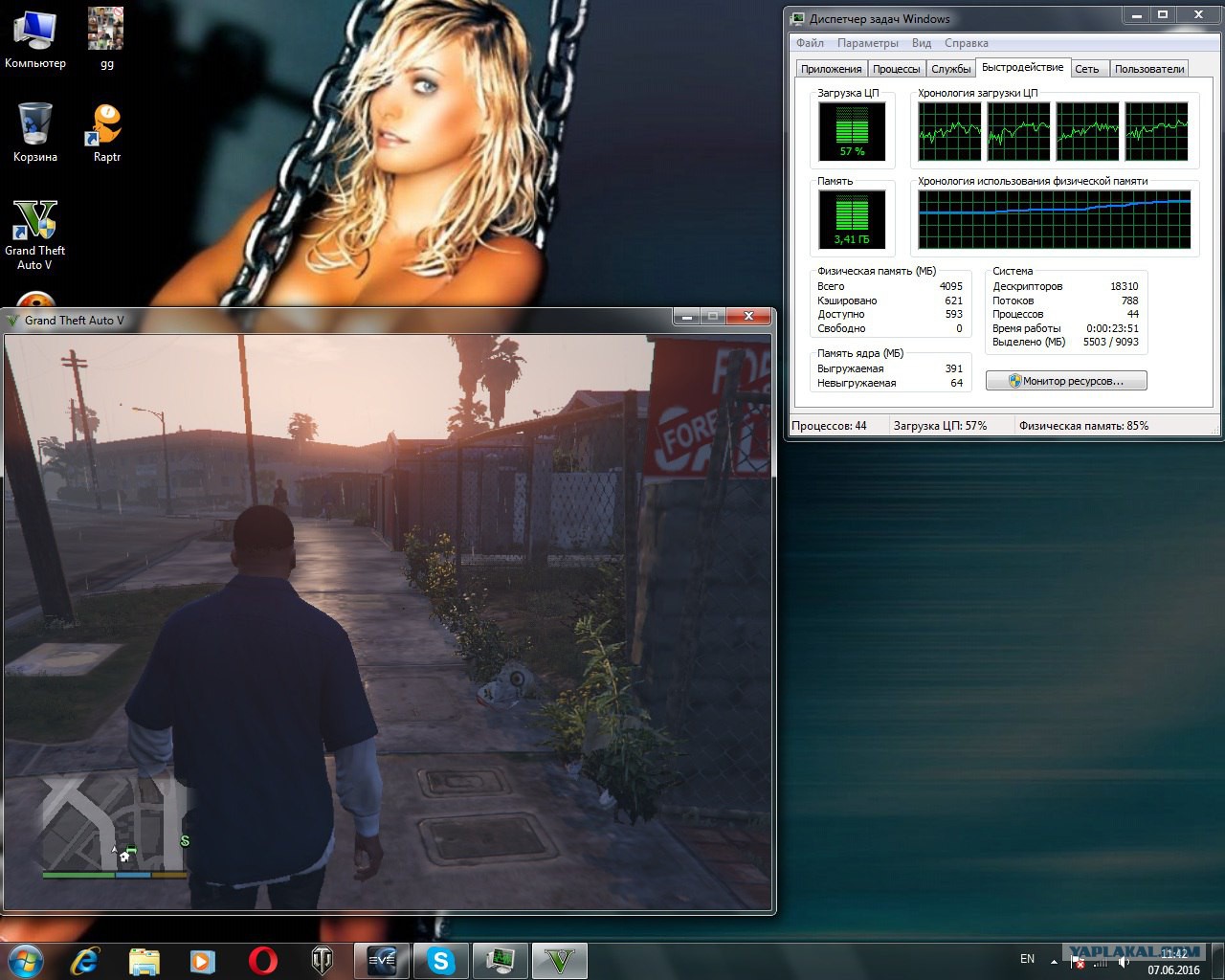The width and height of the screenshot is (1225, 980).
Task: Show hidden system tray icons arrow
Action: (1055, 960)
